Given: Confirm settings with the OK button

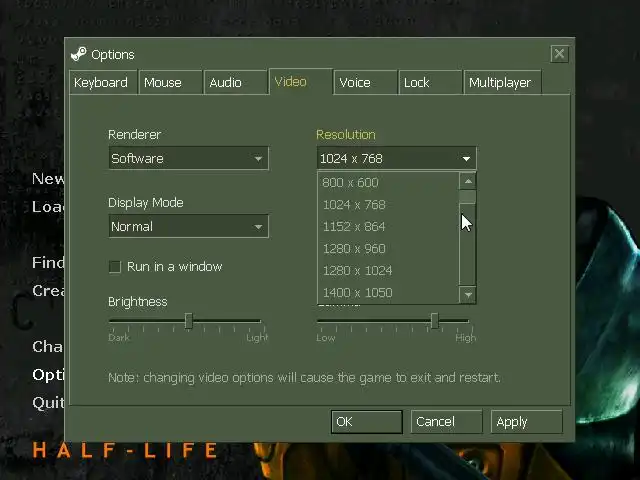Looking at the screenshot, I should coord(367,422).
